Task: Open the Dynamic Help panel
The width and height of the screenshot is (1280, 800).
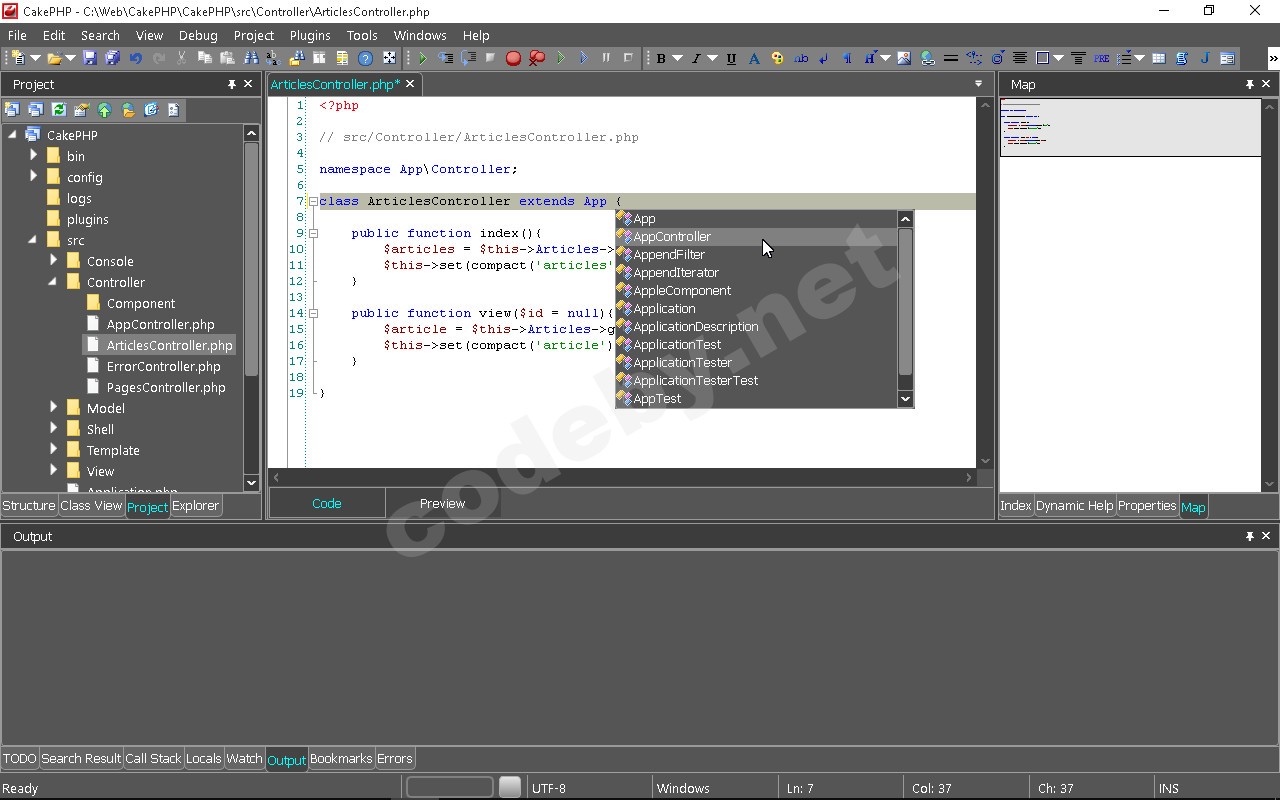Action: (x=1074, y=506)
